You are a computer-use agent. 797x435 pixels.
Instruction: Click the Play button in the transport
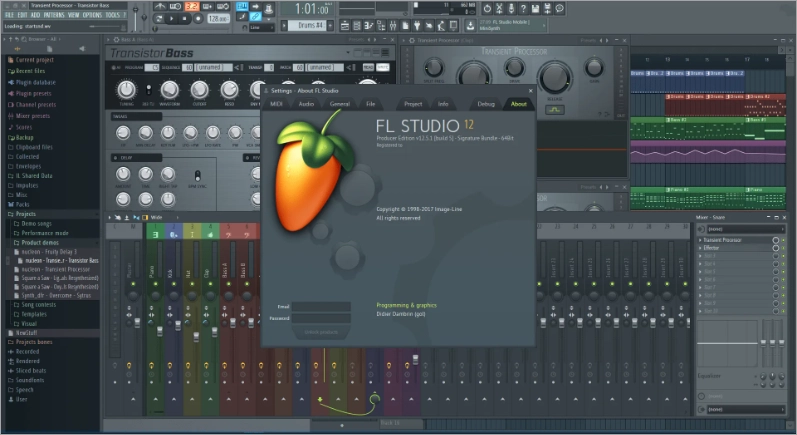[173, 19]
